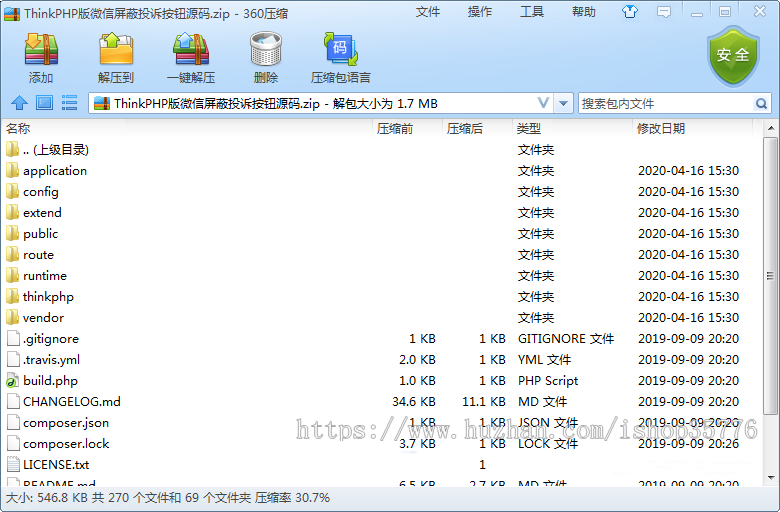Click the 删除 (Delete) trash icon
780x512 pixels.
click(x=266, y=49)
